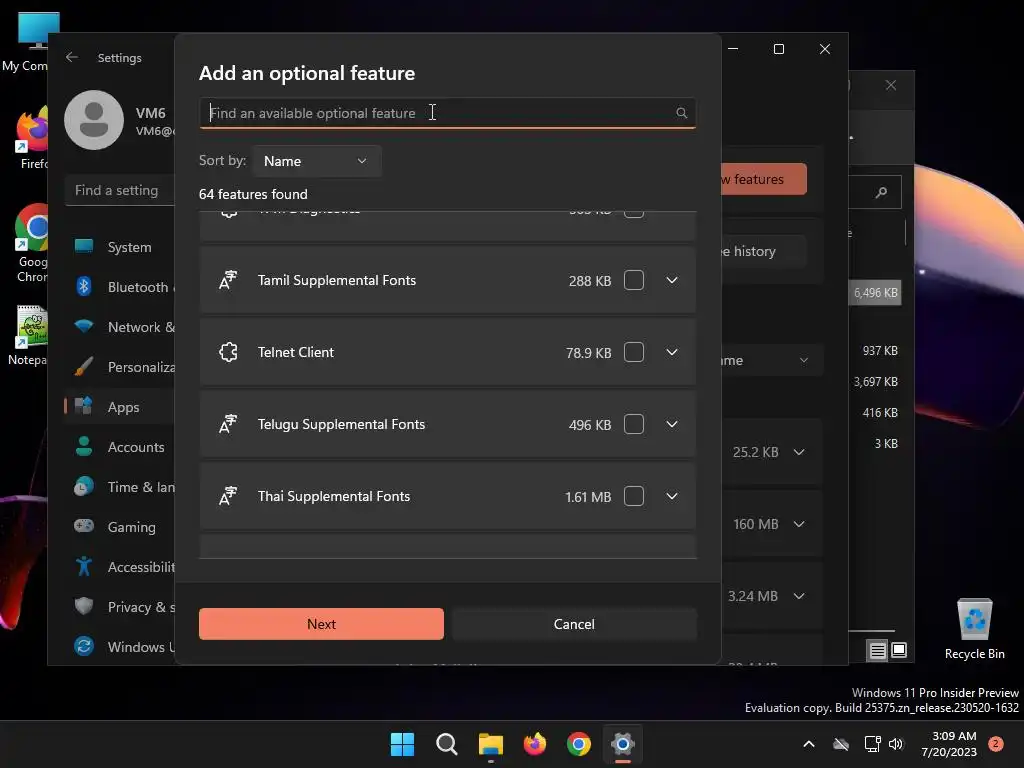Expand the 160 MB installed feature row
The height and width of the screenshot is (768, 1024).
pos(799,524)
